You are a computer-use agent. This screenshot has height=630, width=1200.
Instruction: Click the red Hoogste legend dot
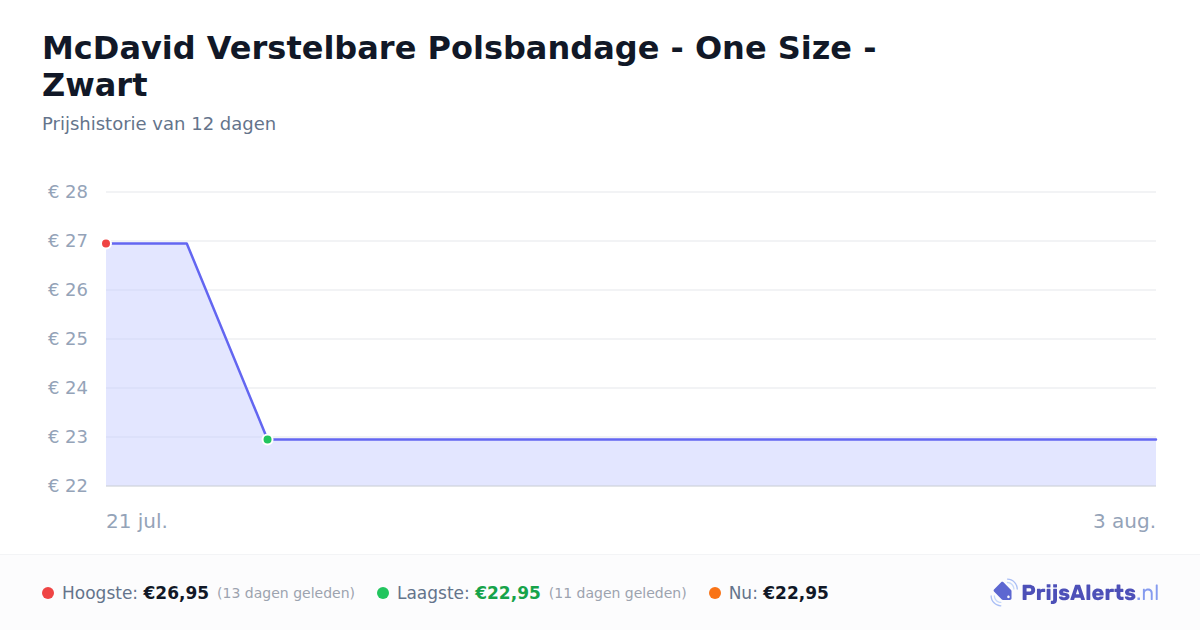coord(48,593)
